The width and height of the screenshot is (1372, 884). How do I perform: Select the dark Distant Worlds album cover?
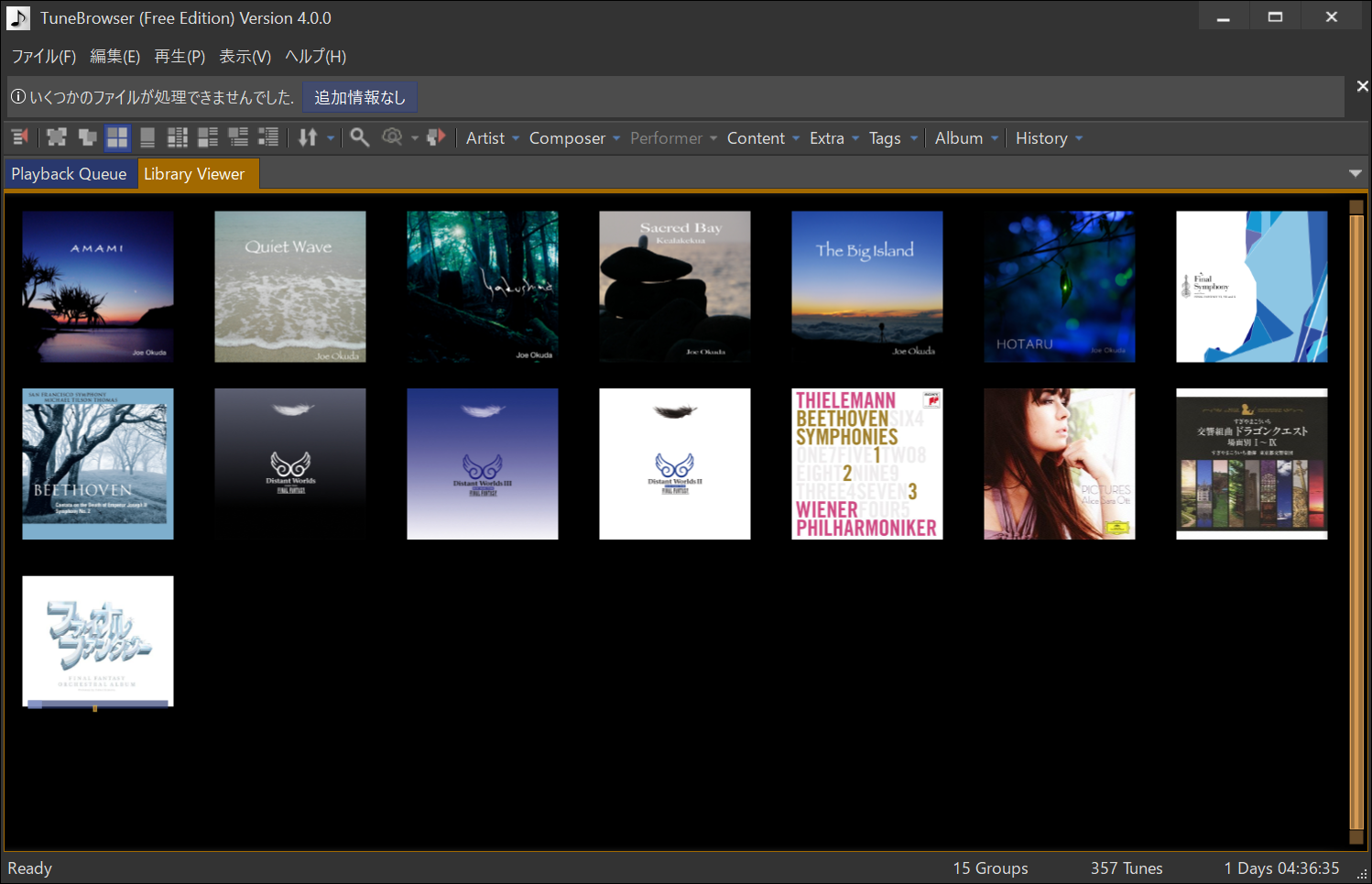[x=290, y=464]
